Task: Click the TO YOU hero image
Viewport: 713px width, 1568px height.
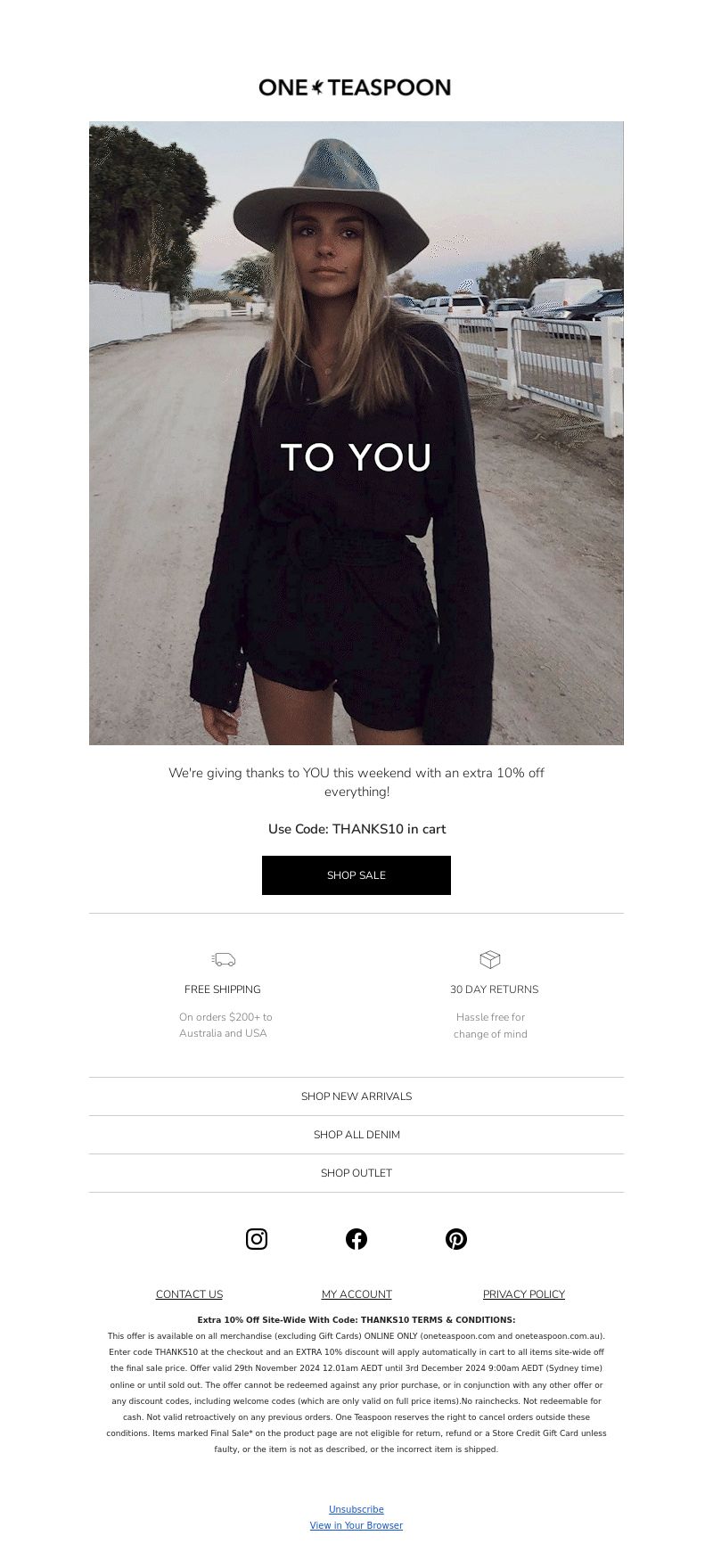Action: pos(356,433)
